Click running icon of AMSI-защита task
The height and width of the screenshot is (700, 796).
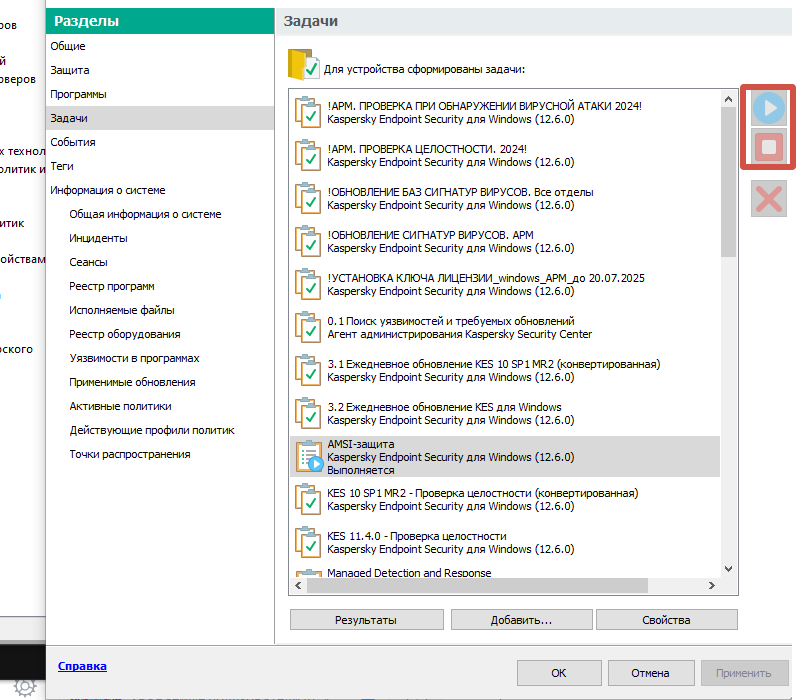click(309, 456)
